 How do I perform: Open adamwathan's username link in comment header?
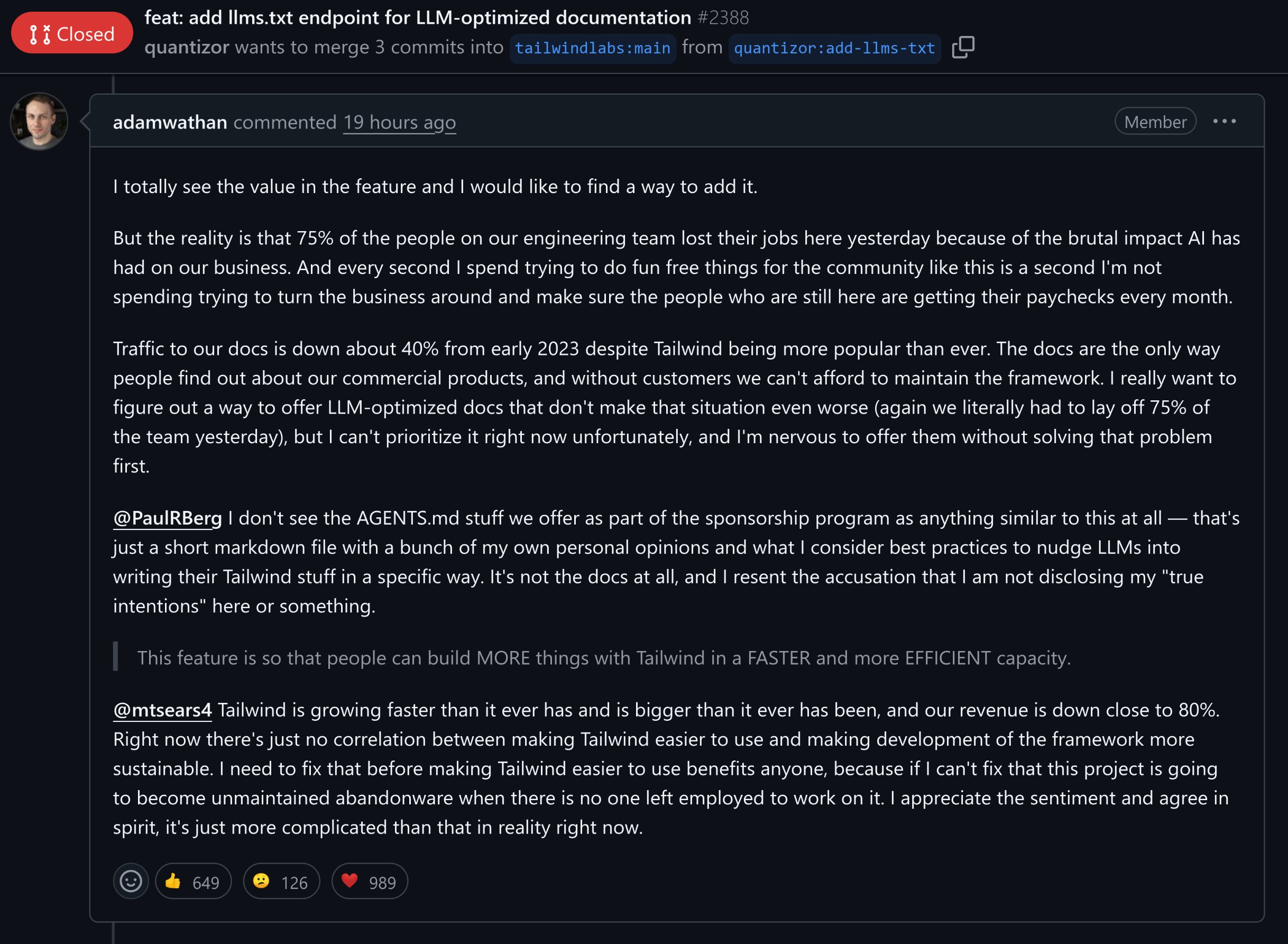pyautogui.click(x=170, y=122)
